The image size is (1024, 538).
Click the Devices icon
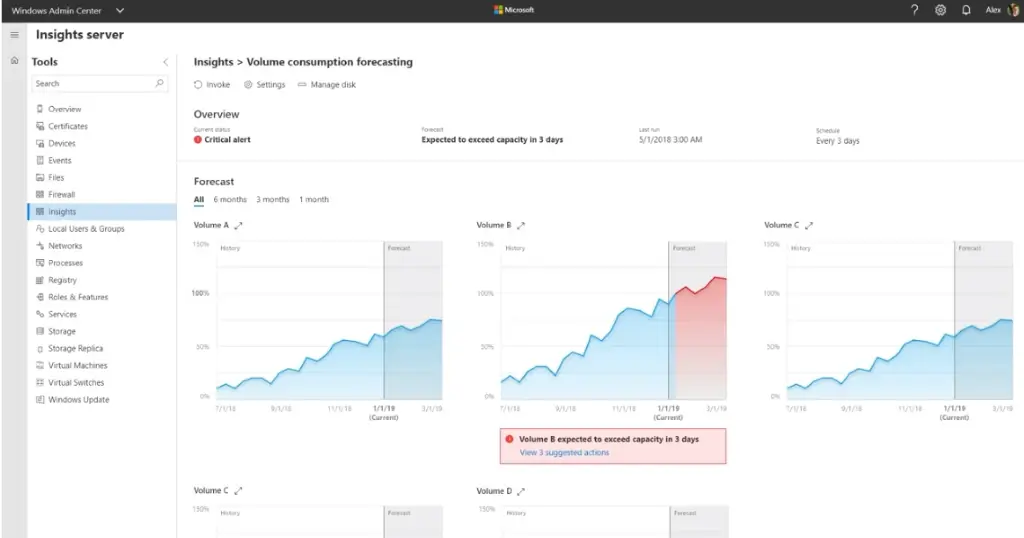click(x=40, y=143)
